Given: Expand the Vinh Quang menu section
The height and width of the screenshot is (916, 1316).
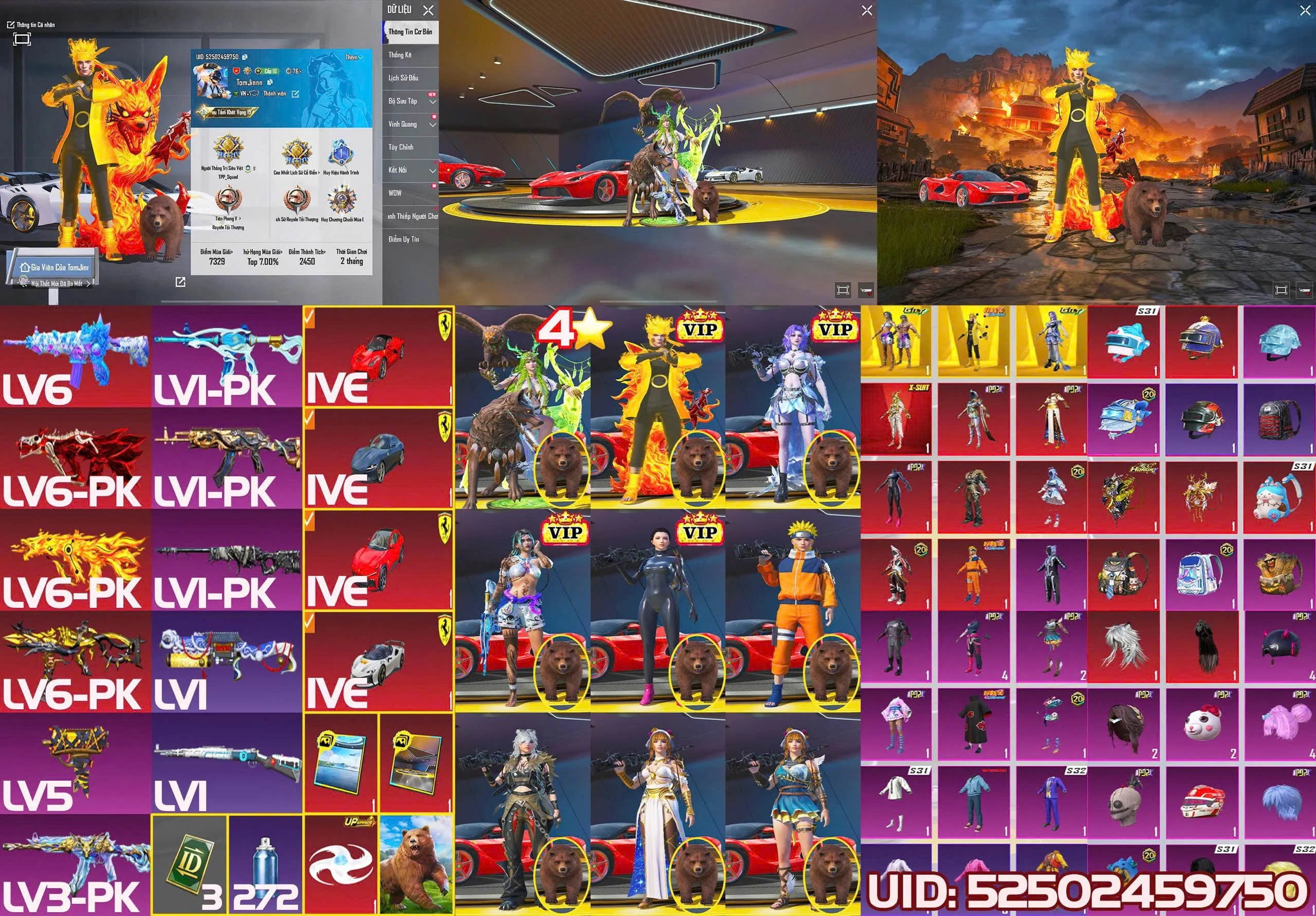Looking at the screenshot, I should click(x=410, y=124).
